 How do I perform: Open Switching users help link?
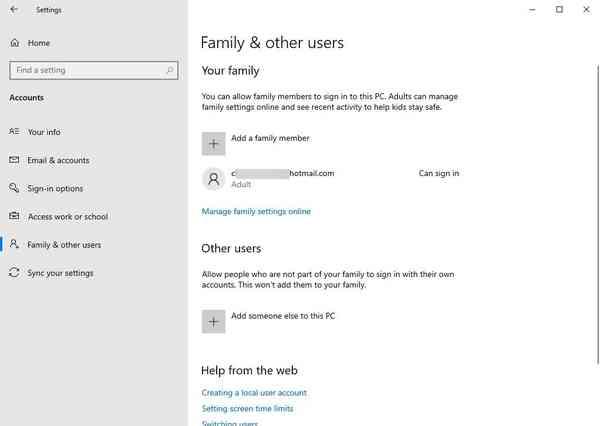click(230, 423)
